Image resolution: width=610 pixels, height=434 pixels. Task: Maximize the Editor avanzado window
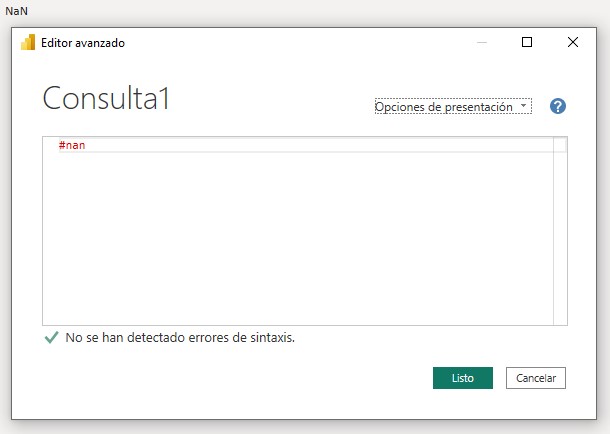pyautogui.click(x=527, y=42)
